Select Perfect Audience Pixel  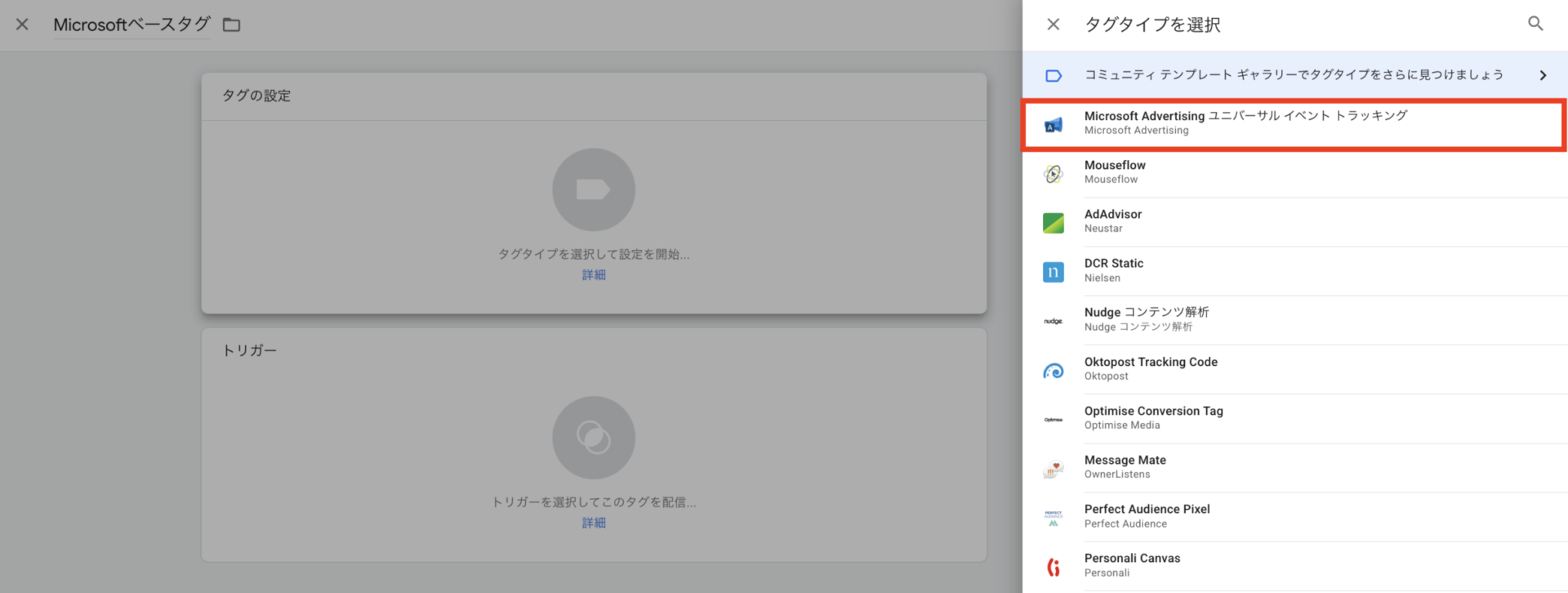tap(1294, 517)
